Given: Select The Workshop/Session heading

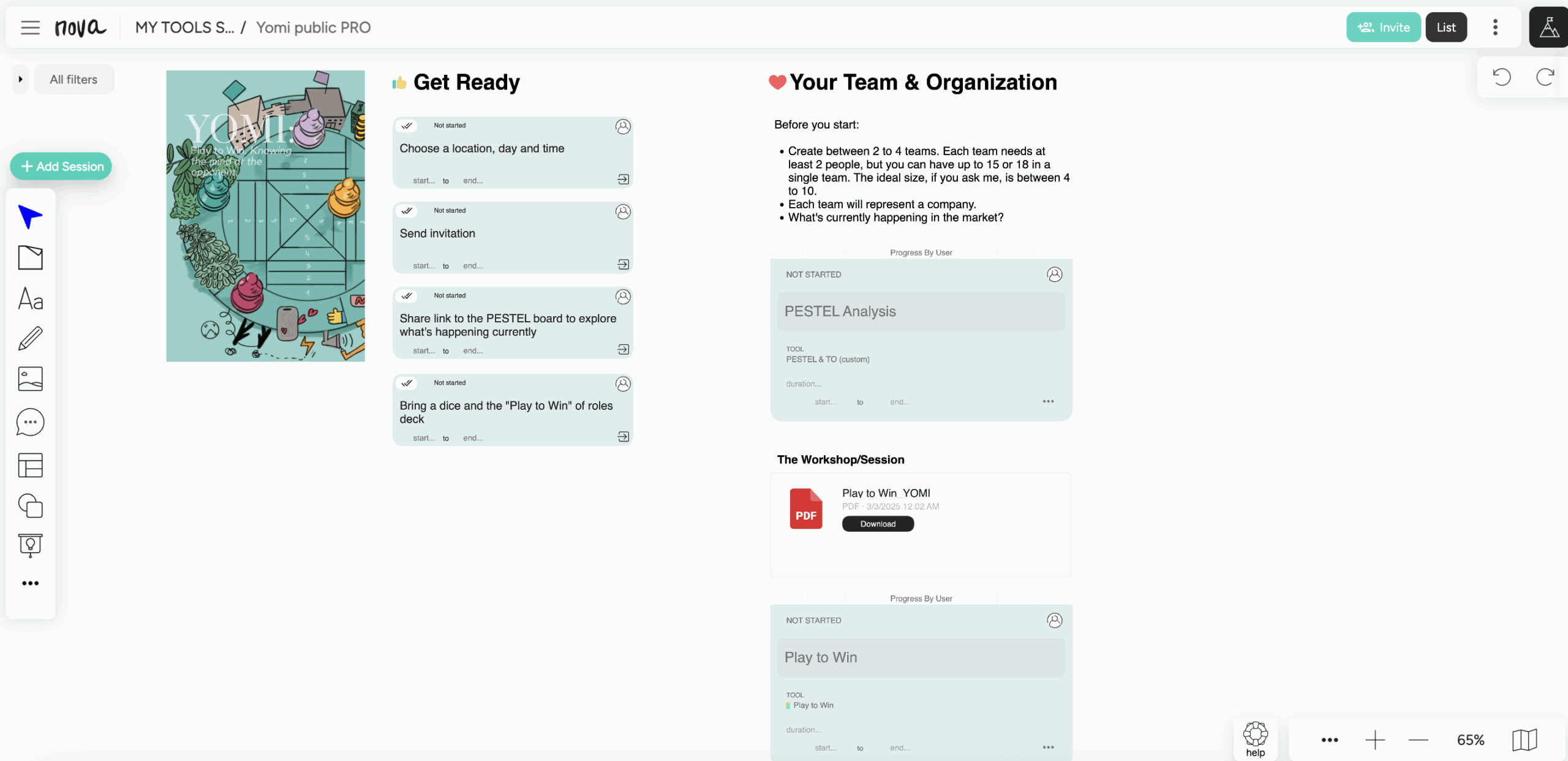Looking at the screenshot, I should point(840,460).
